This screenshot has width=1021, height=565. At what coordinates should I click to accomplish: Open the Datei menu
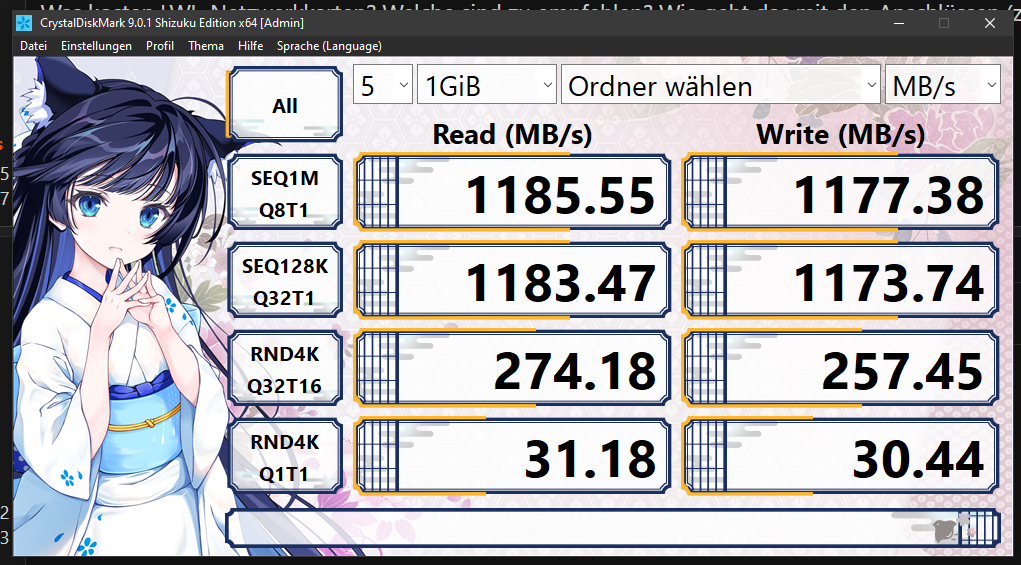33,46
